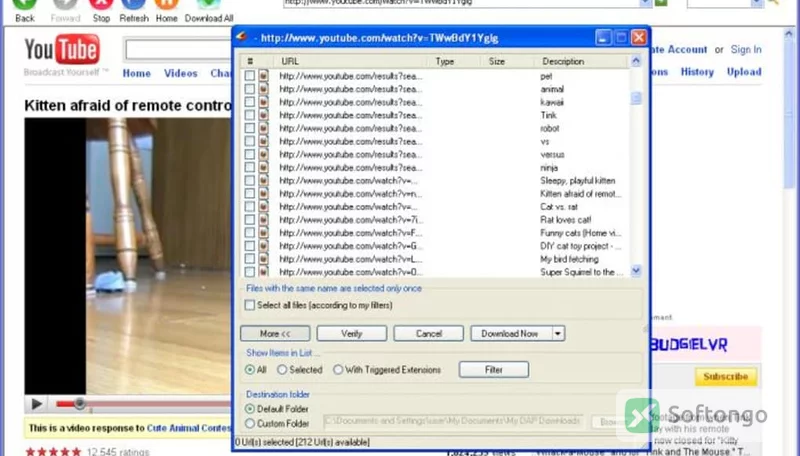Click the Download All toolbar icon

point(209,4)
